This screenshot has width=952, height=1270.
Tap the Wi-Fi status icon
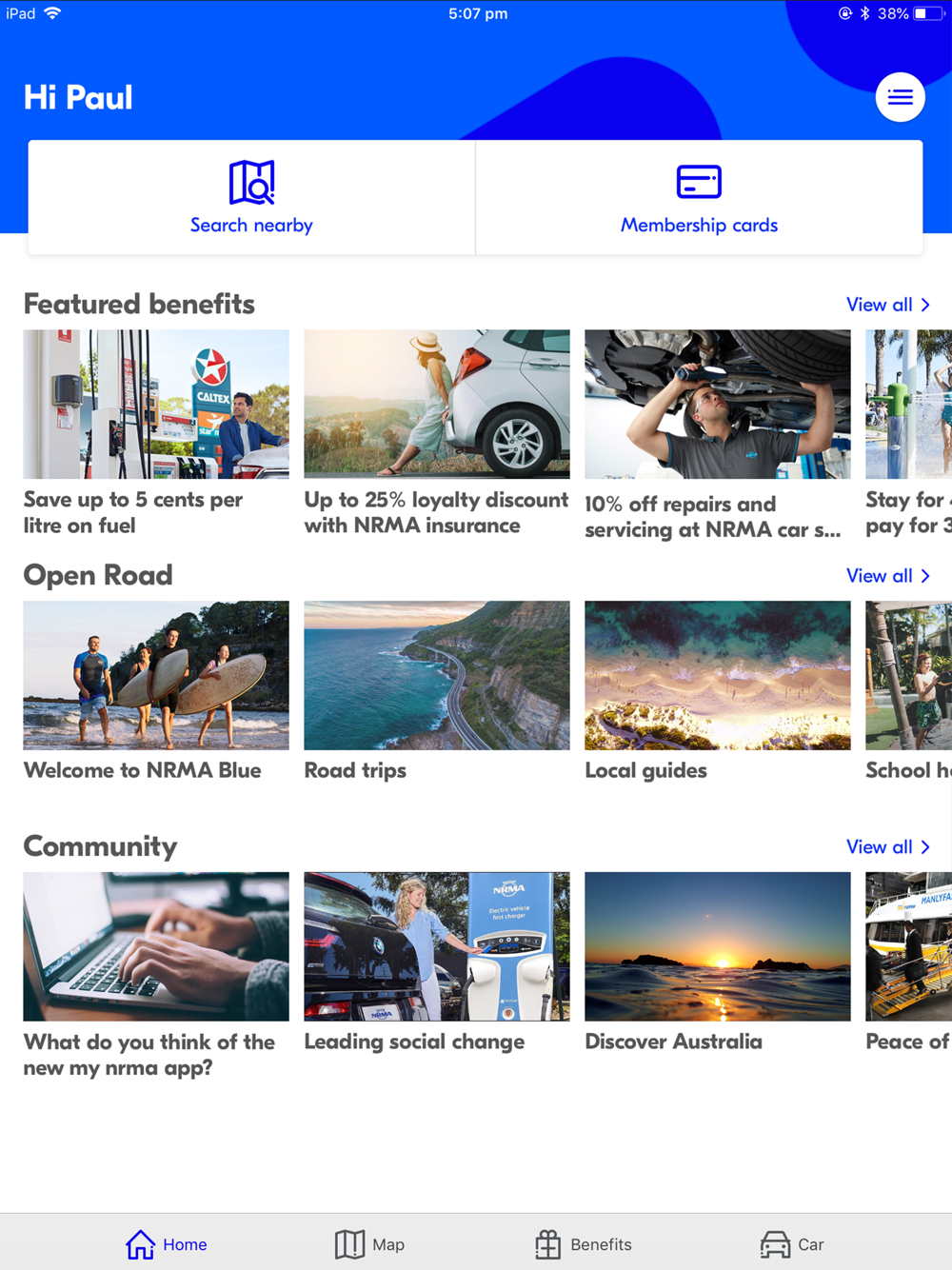click(52, 13)
